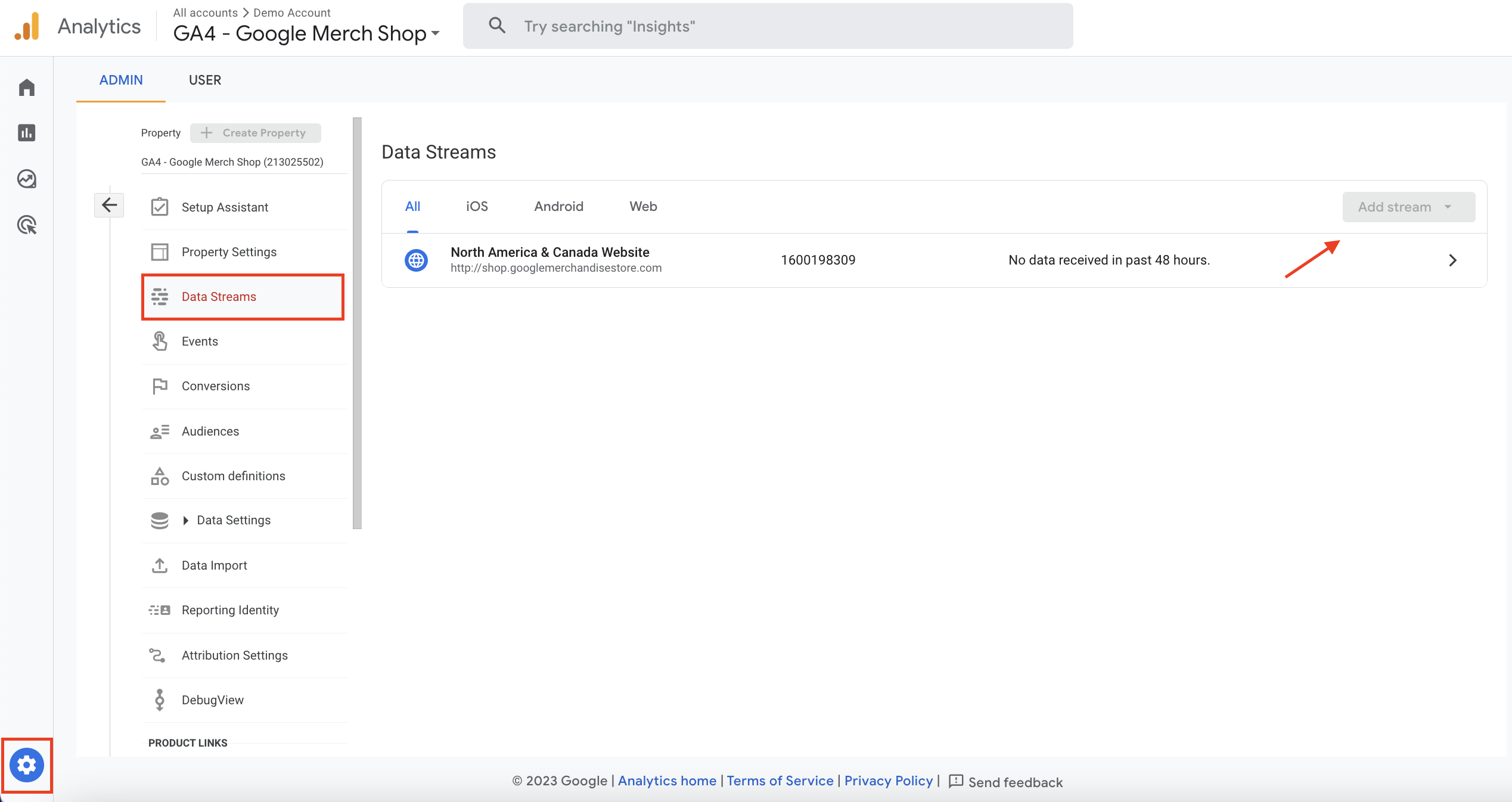
Task: Click the Google Analytics logo
Action: pyautogui.click(x=27, y=26)
